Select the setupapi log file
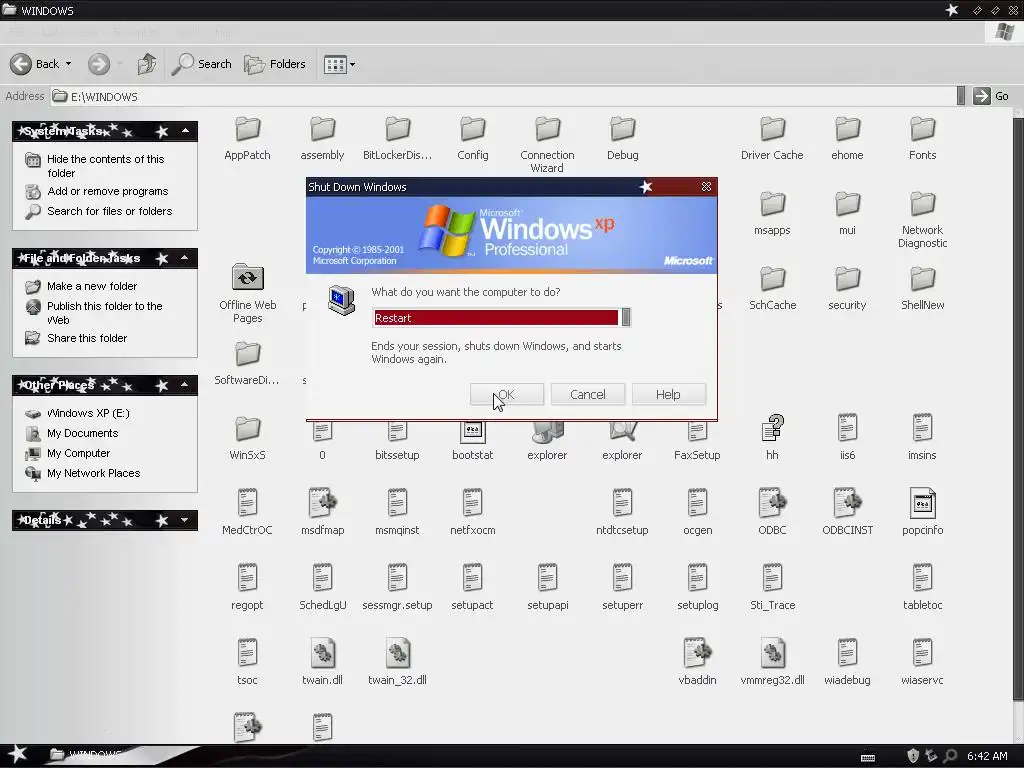 click(x=547, y=588)
